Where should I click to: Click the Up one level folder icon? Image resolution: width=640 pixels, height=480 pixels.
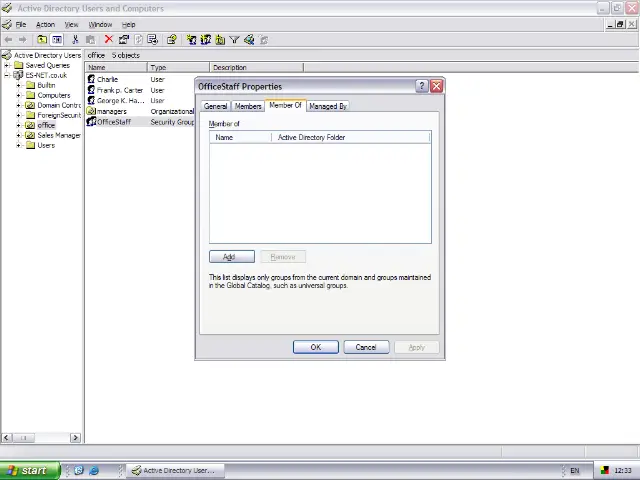pos(42,40)
